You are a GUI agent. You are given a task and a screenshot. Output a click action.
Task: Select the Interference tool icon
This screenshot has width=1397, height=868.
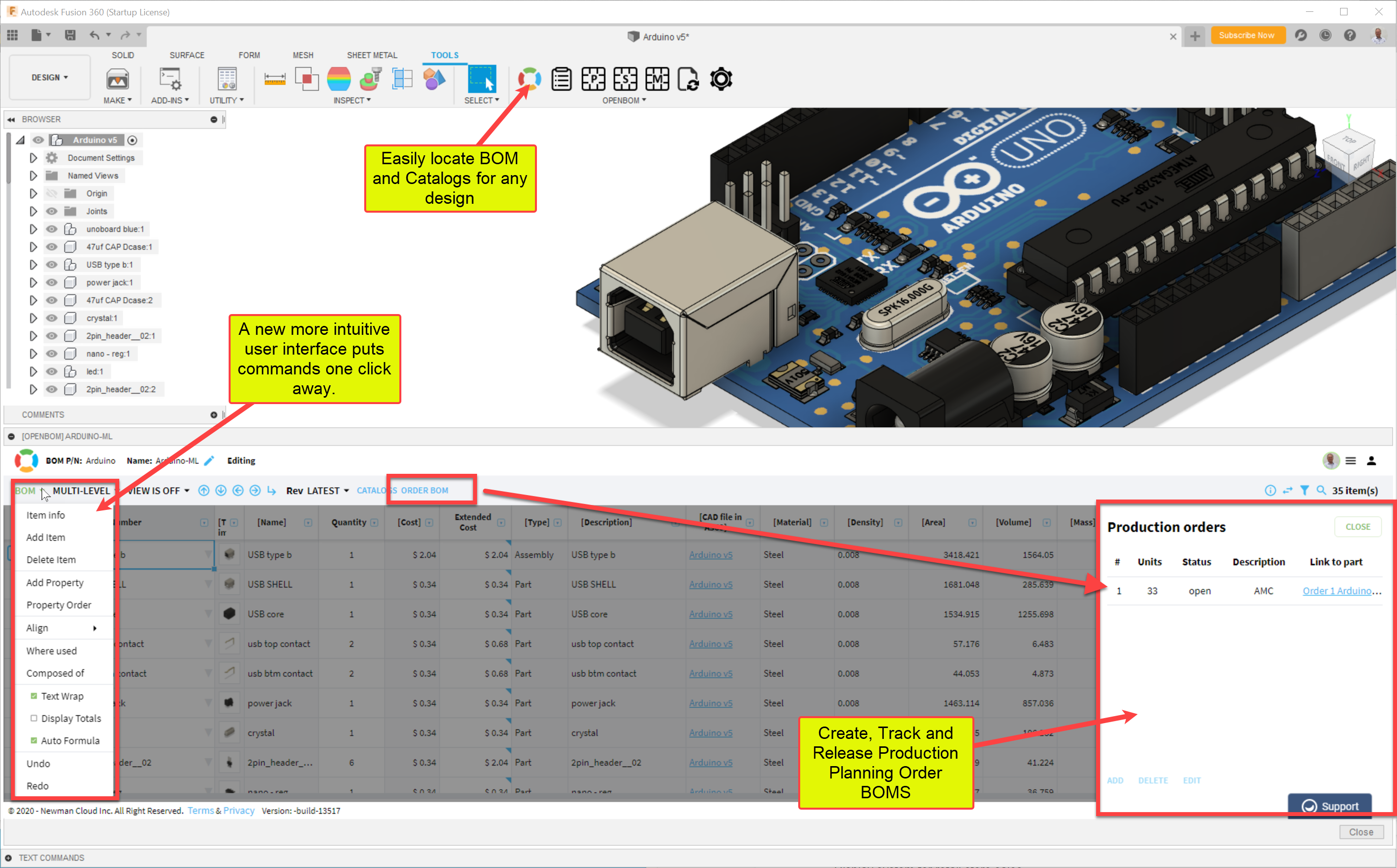307,79
